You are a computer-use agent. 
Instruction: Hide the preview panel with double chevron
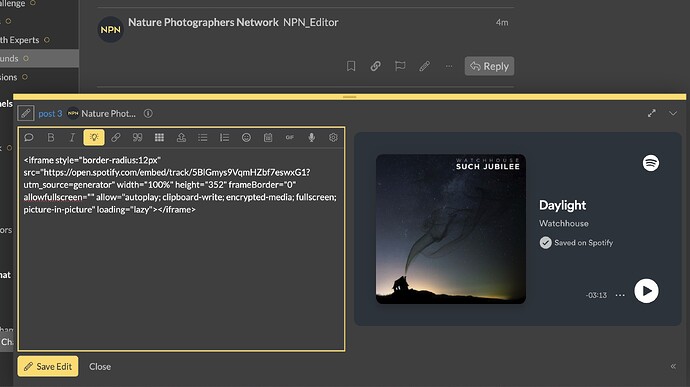pyautogui.click(x=673, y=366)
